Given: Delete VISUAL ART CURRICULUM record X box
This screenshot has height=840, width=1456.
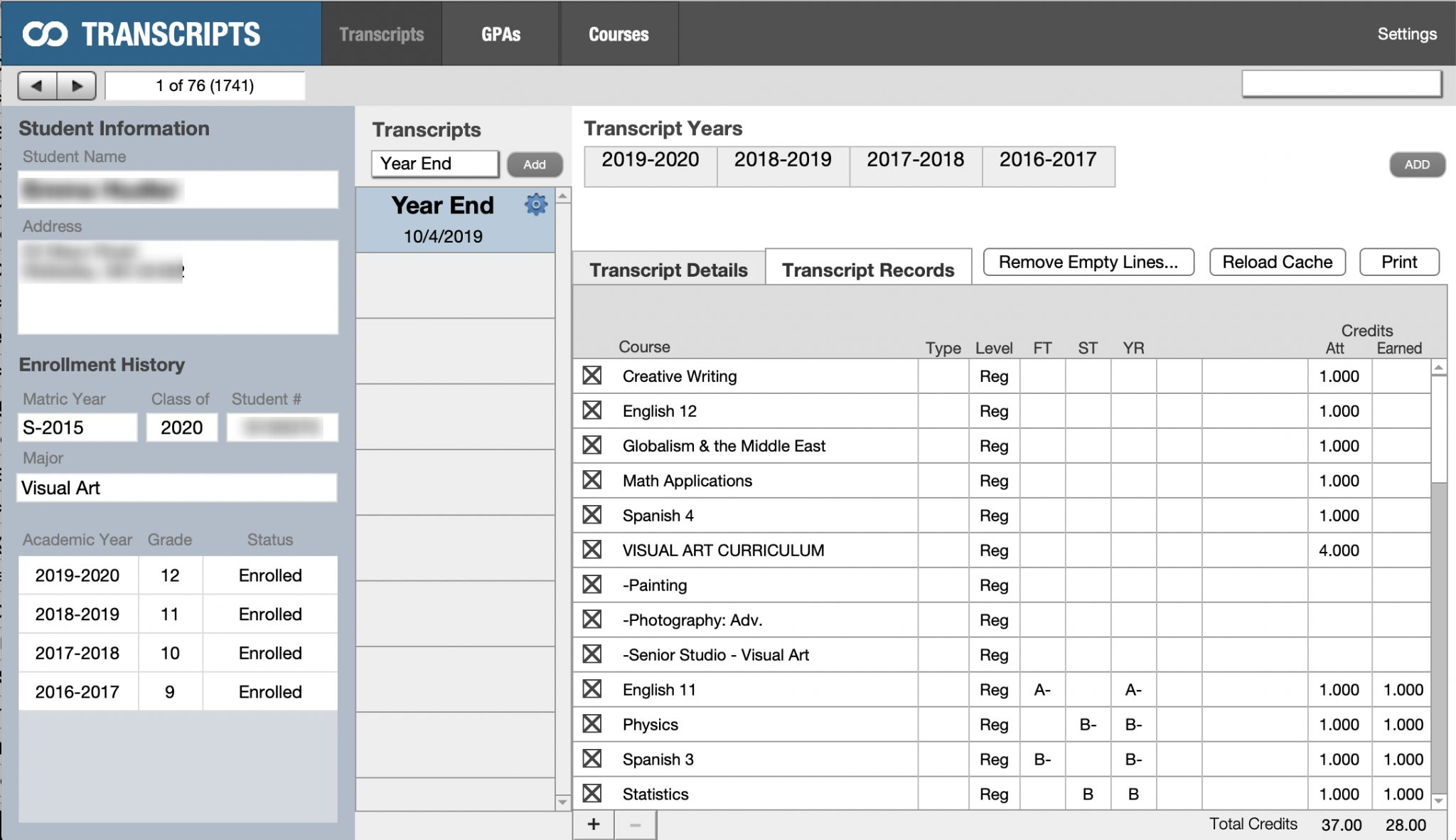Looking at the screenshot, I should [592, 550].
